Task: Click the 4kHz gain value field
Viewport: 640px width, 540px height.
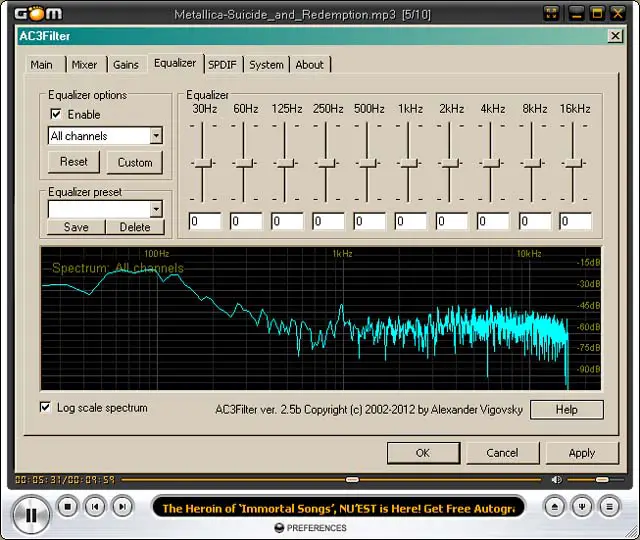Action: click(x=493, y=221)
